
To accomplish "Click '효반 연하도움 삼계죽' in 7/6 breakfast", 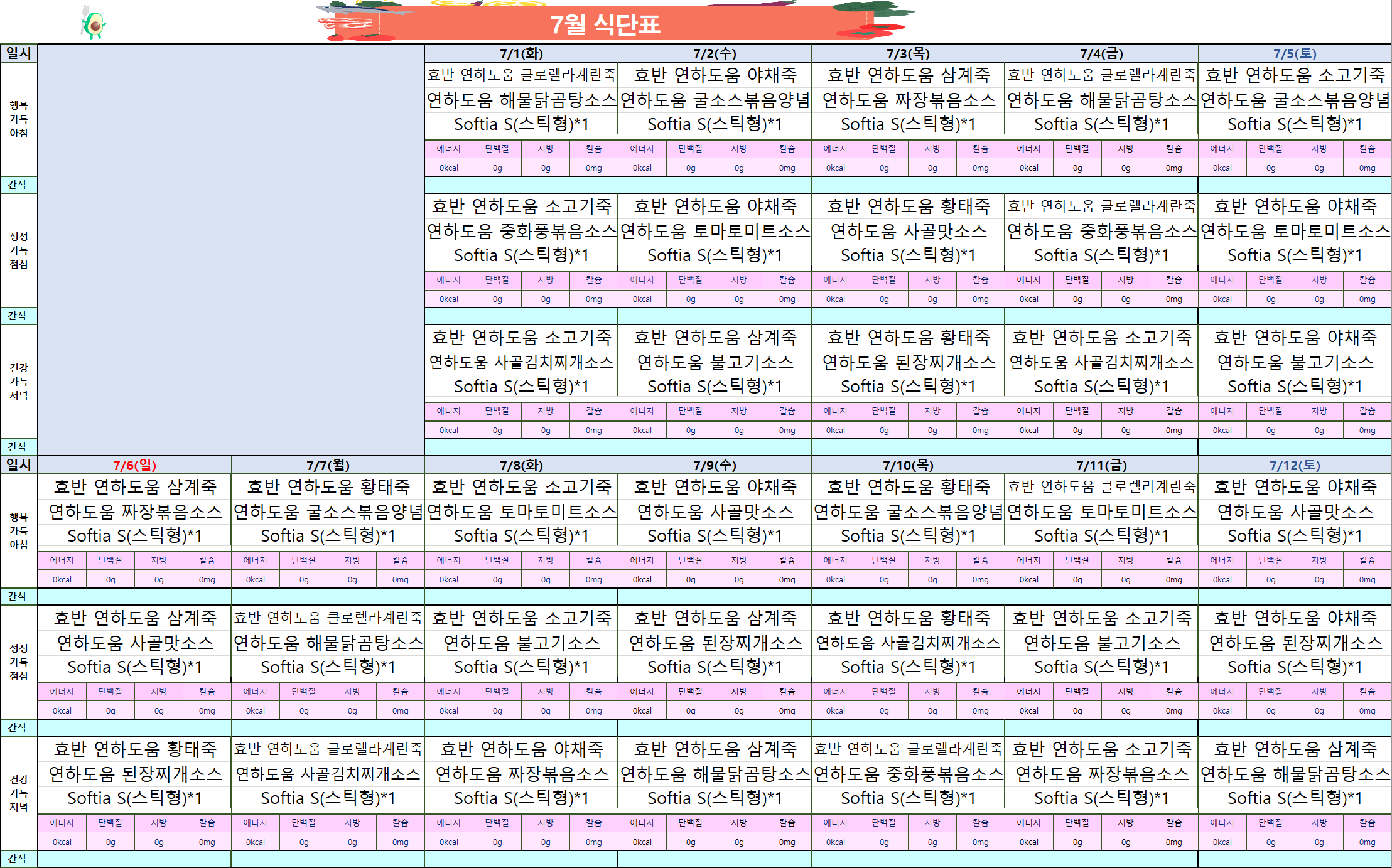I will click(134, 487).
